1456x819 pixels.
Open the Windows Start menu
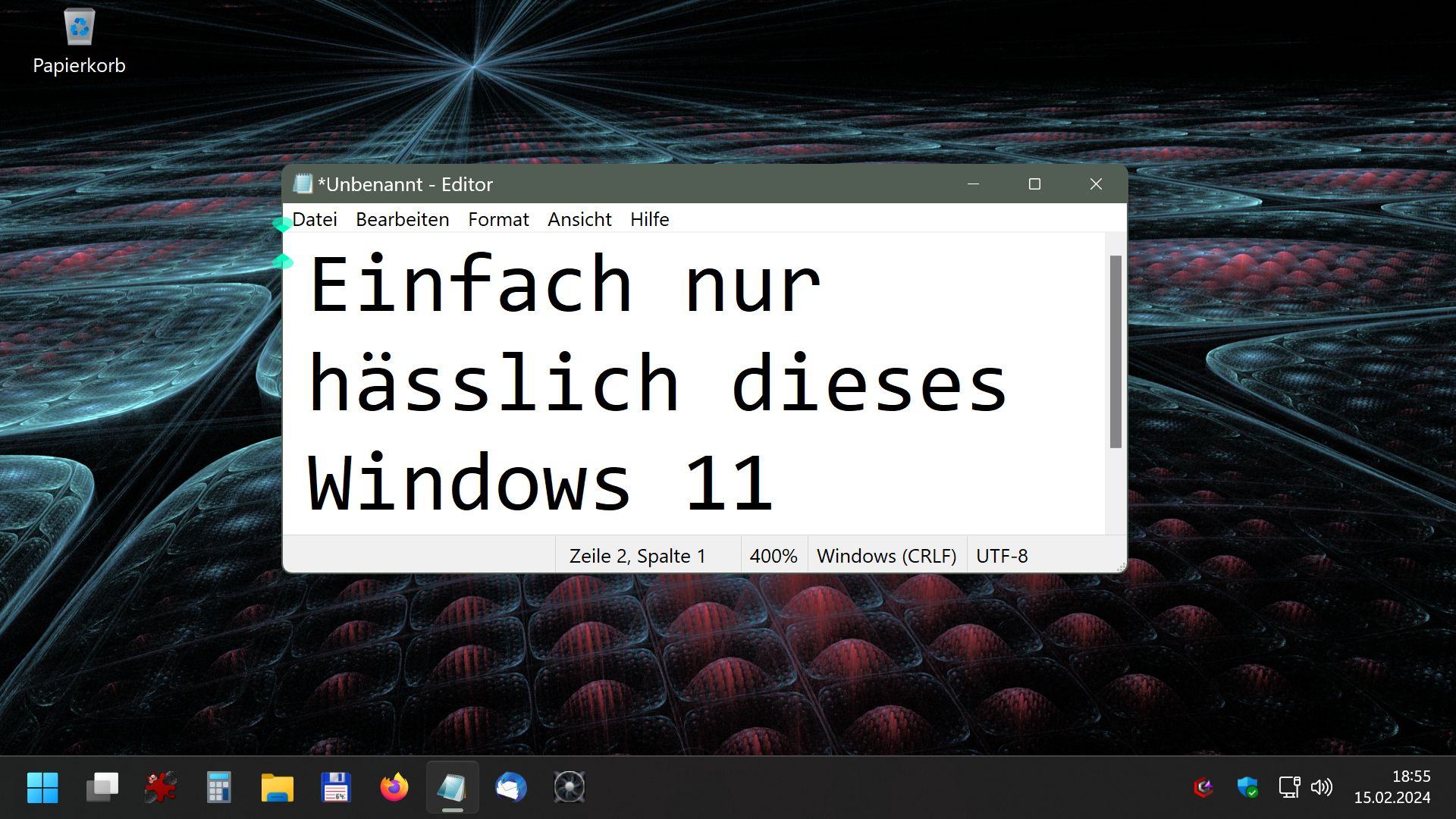42,787
